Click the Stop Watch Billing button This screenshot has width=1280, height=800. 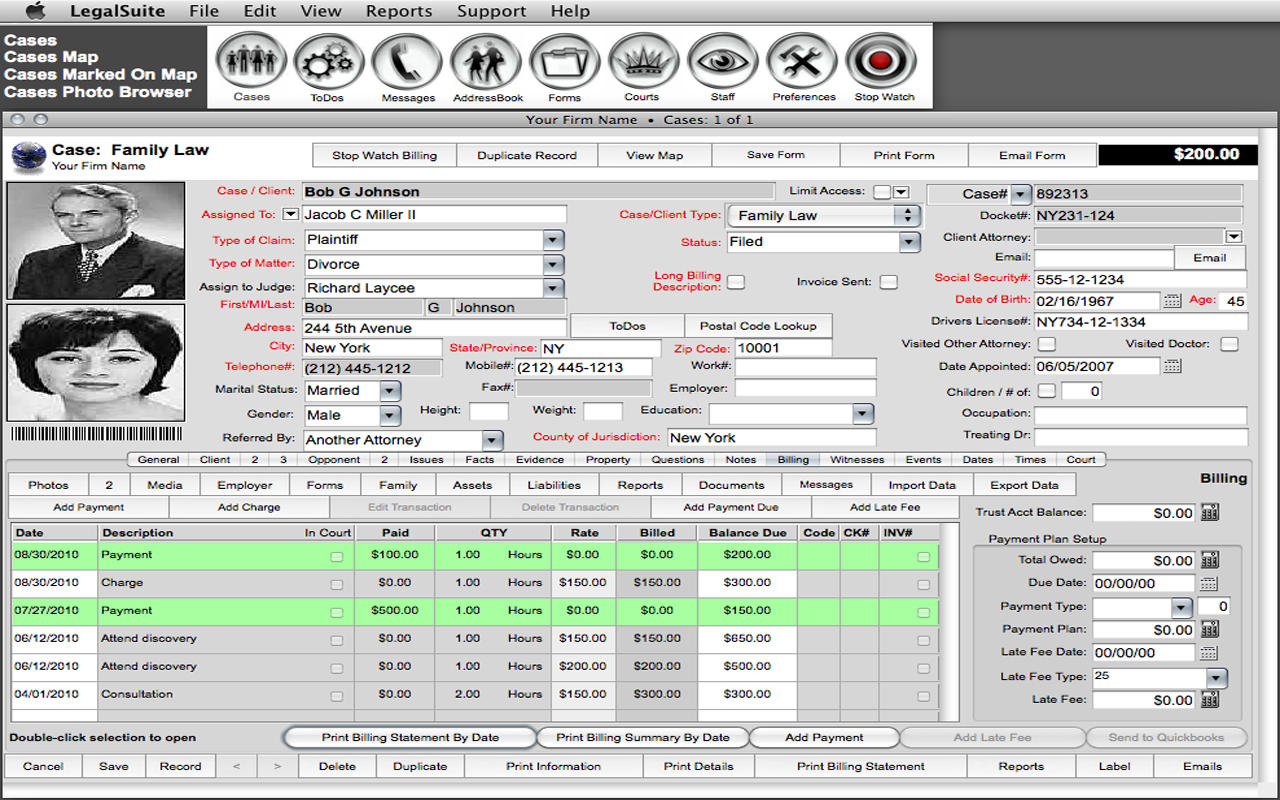[384, 155]
